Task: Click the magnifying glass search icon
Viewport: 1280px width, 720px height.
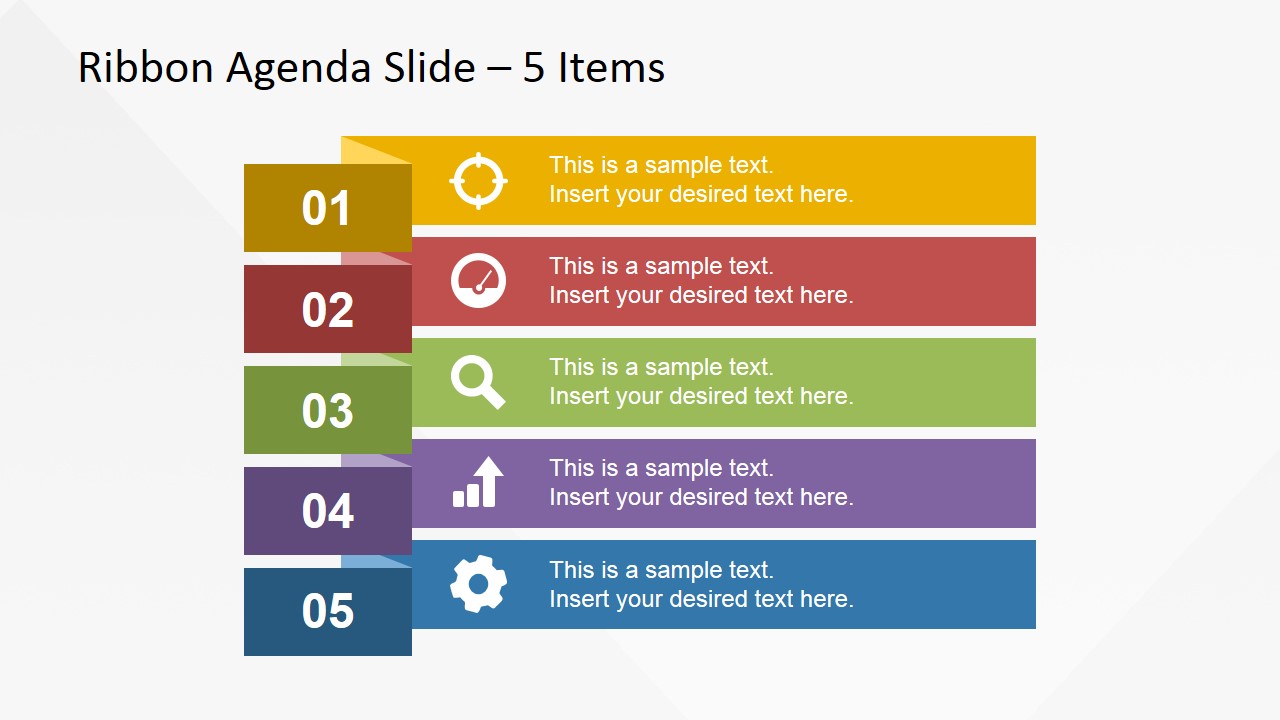Action: tap(477, 383)
